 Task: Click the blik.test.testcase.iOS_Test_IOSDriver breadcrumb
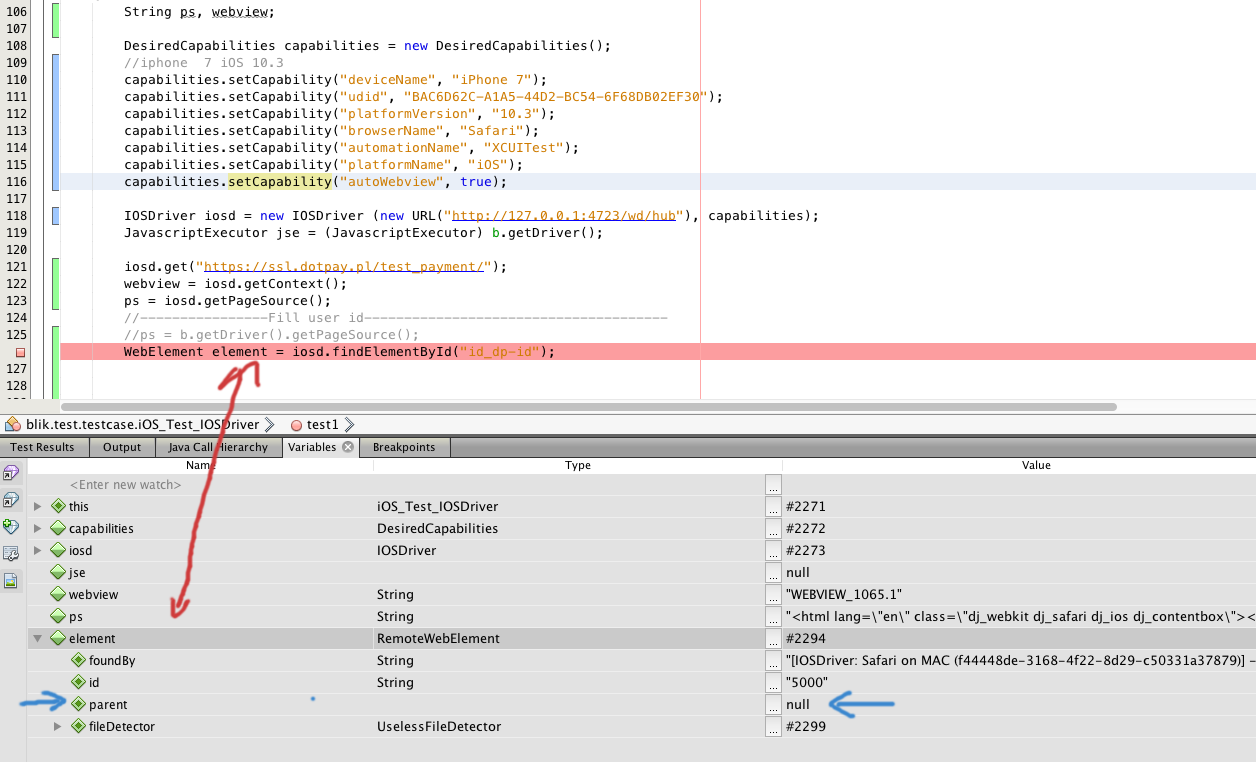pyautogui.click(x=142, y=425)
